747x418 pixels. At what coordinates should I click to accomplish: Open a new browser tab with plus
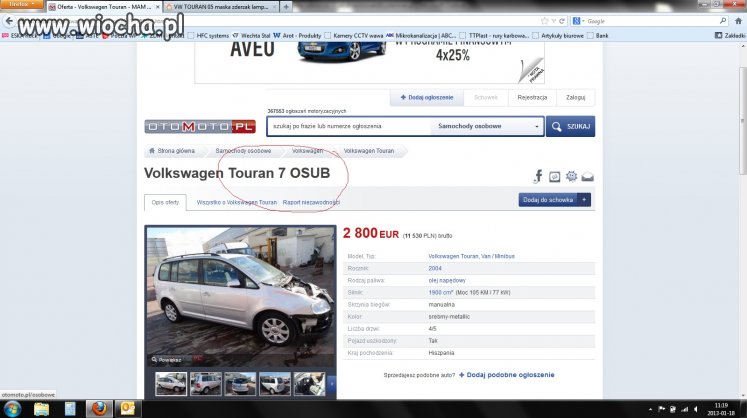(286, 7)
